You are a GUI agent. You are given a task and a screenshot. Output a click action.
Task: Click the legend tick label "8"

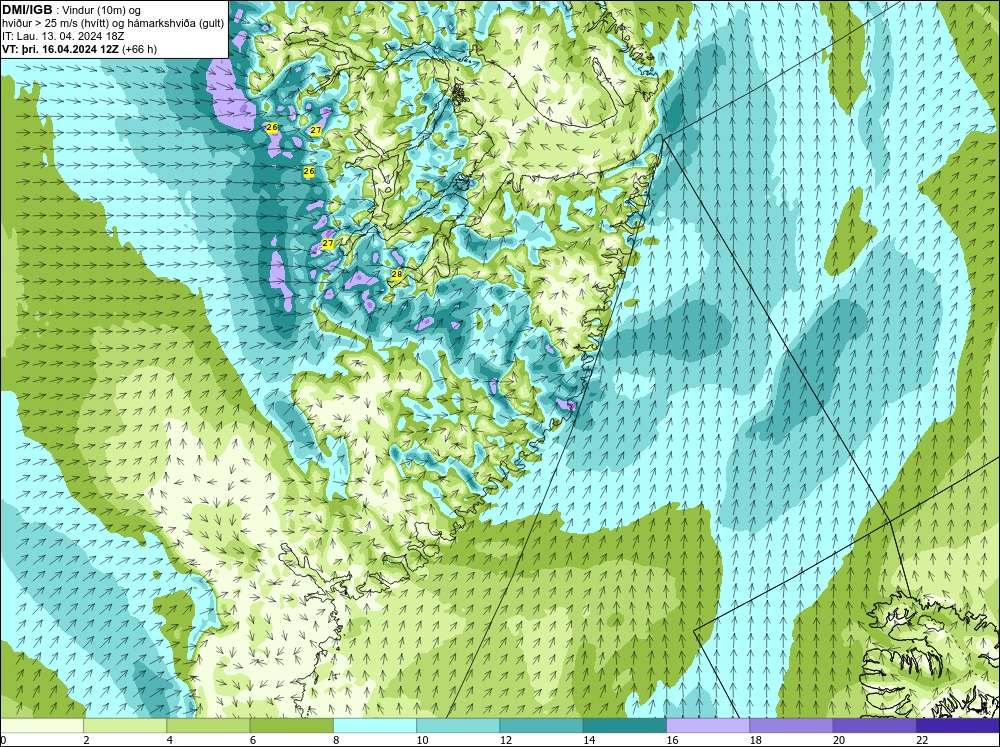[x=336, y=740]
